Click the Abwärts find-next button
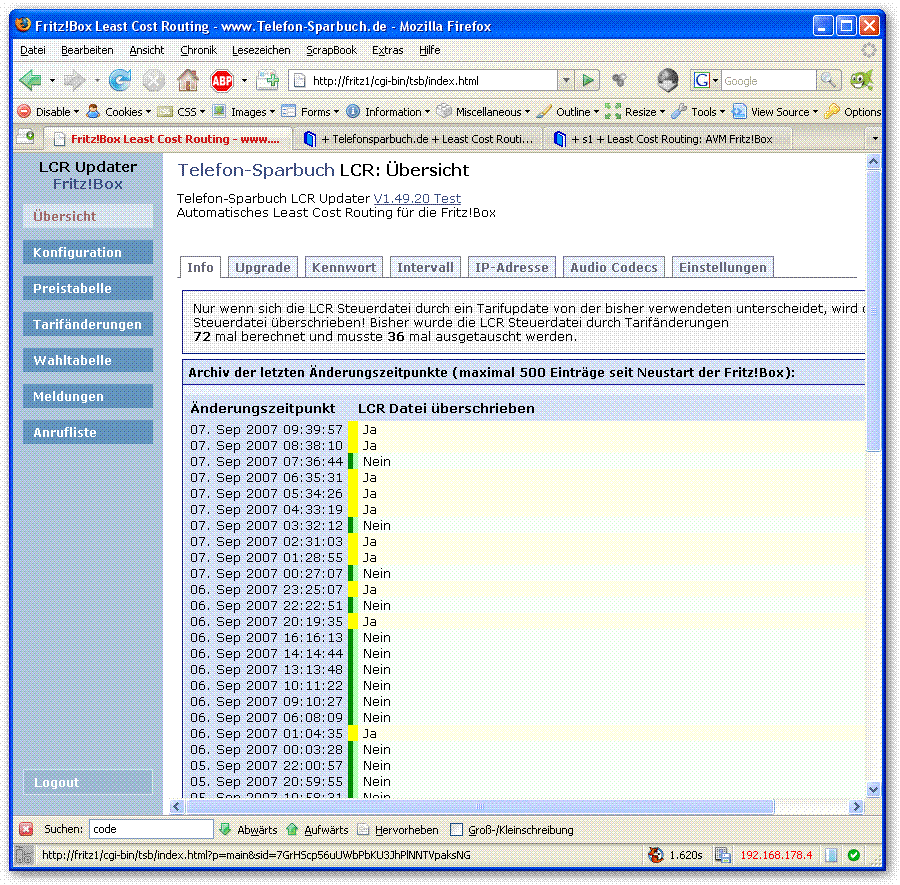900x885 pixels. pyautogui.click(x=249, y=829)
